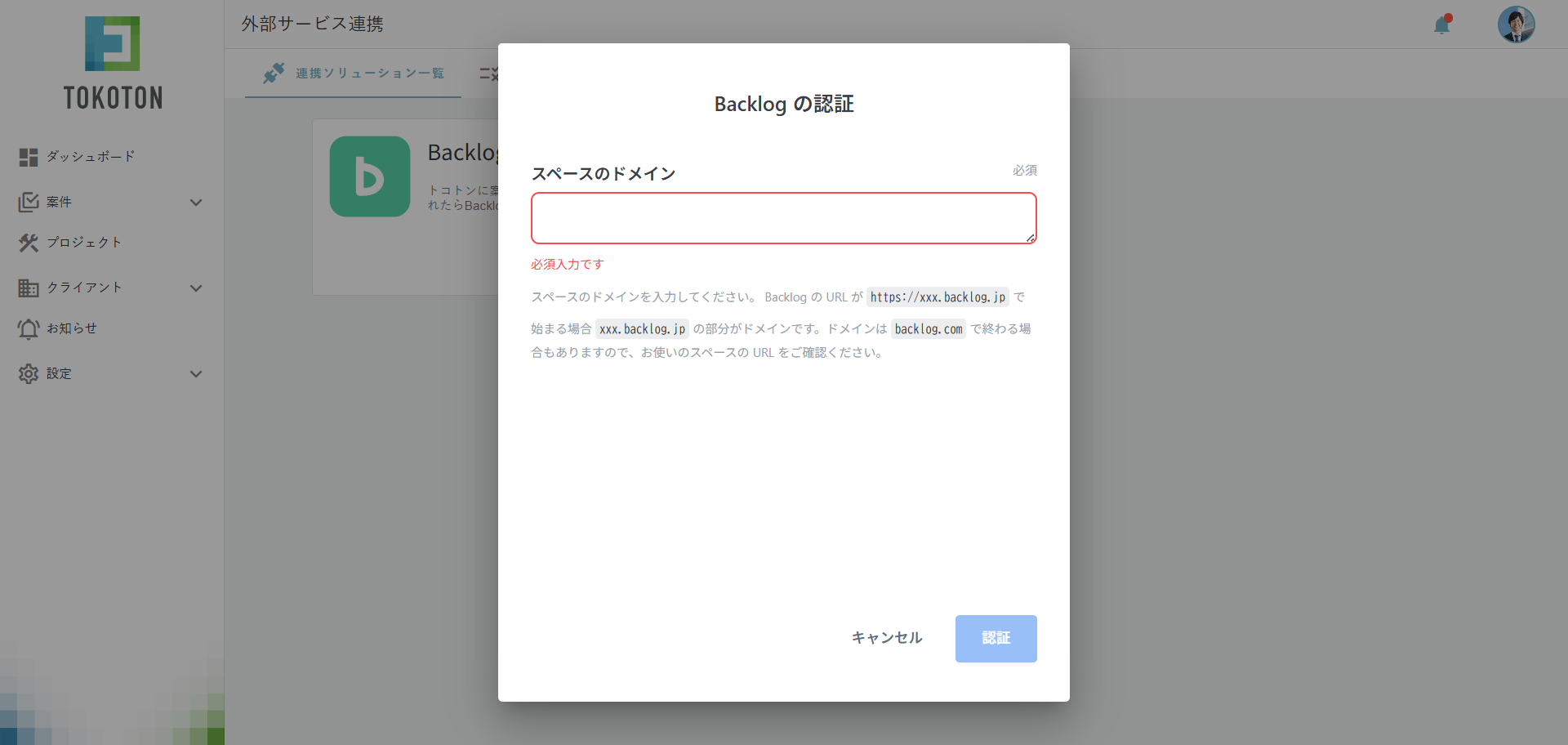This screenshot has height=745, width=1568.
Task: Select クライアント in the sidebar
Action: [x=84, y=287]
